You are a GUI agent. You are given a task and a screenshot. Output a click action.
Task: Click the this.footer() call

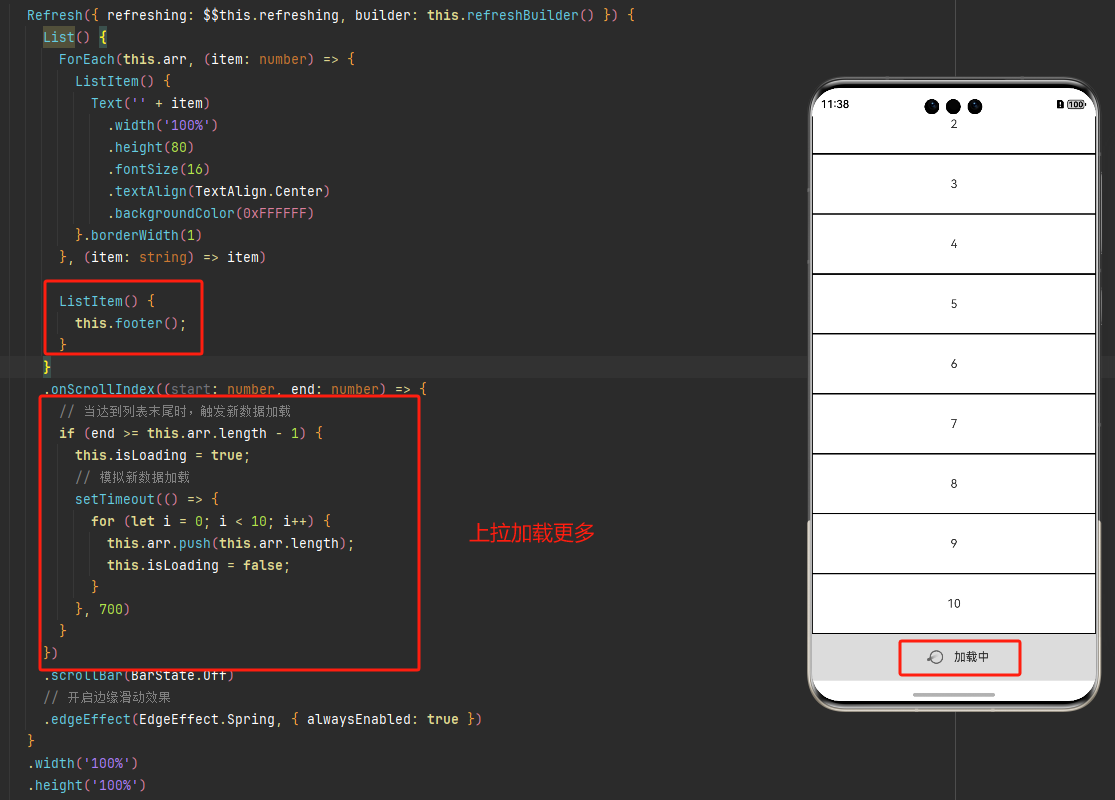[130, 324]
